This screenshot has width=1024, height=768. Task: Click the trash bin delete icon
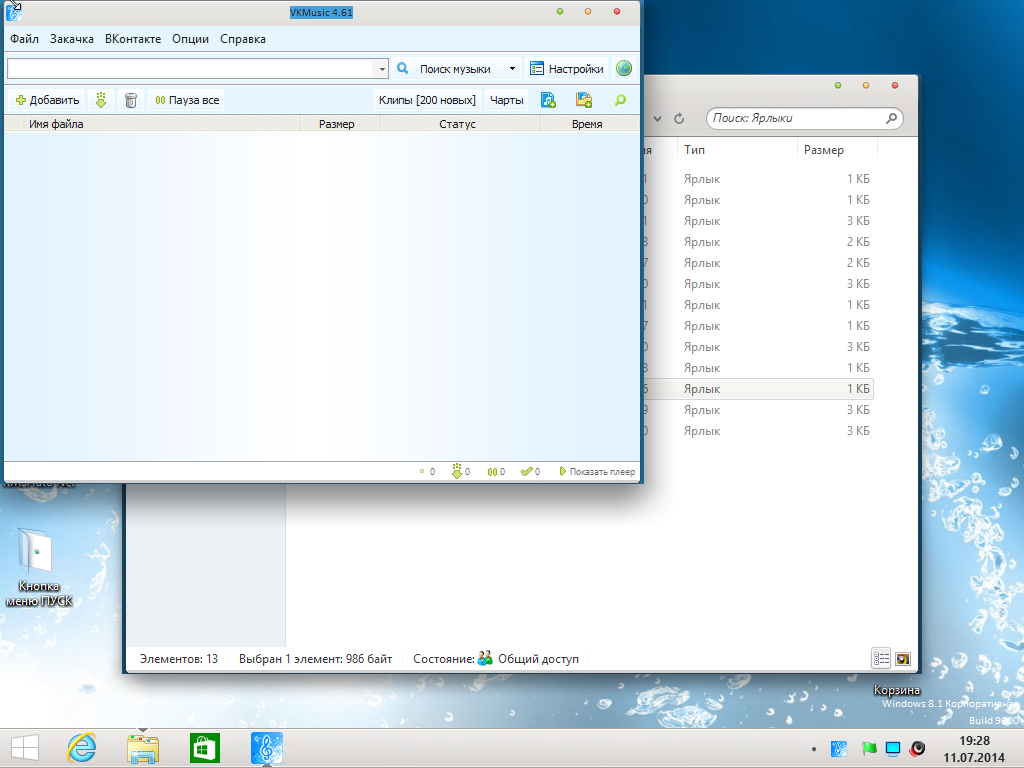click(x=131, y=100)
